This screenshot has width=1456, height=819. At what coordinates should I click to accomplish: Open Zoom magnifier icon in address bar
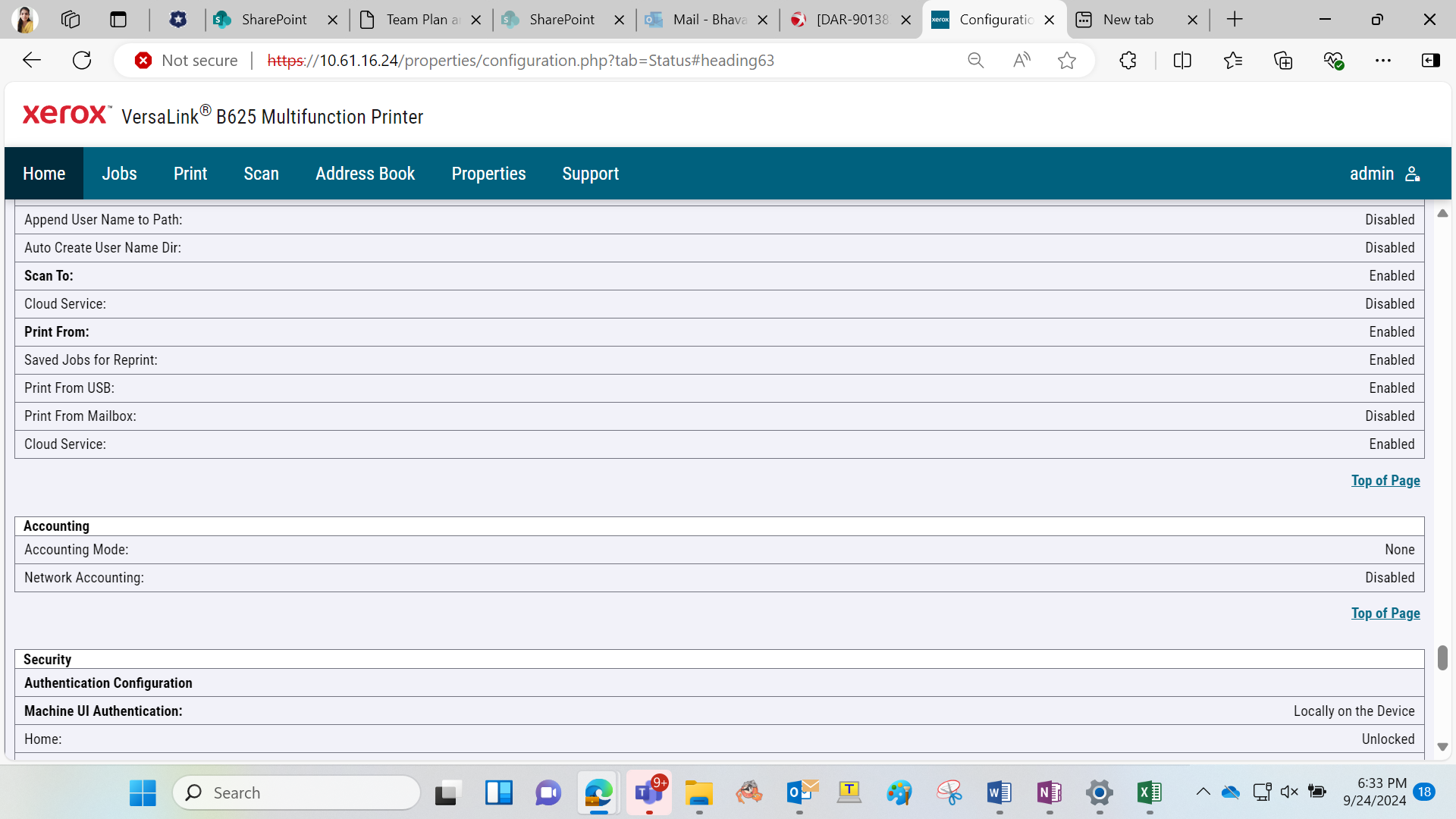tap(975, 61)
